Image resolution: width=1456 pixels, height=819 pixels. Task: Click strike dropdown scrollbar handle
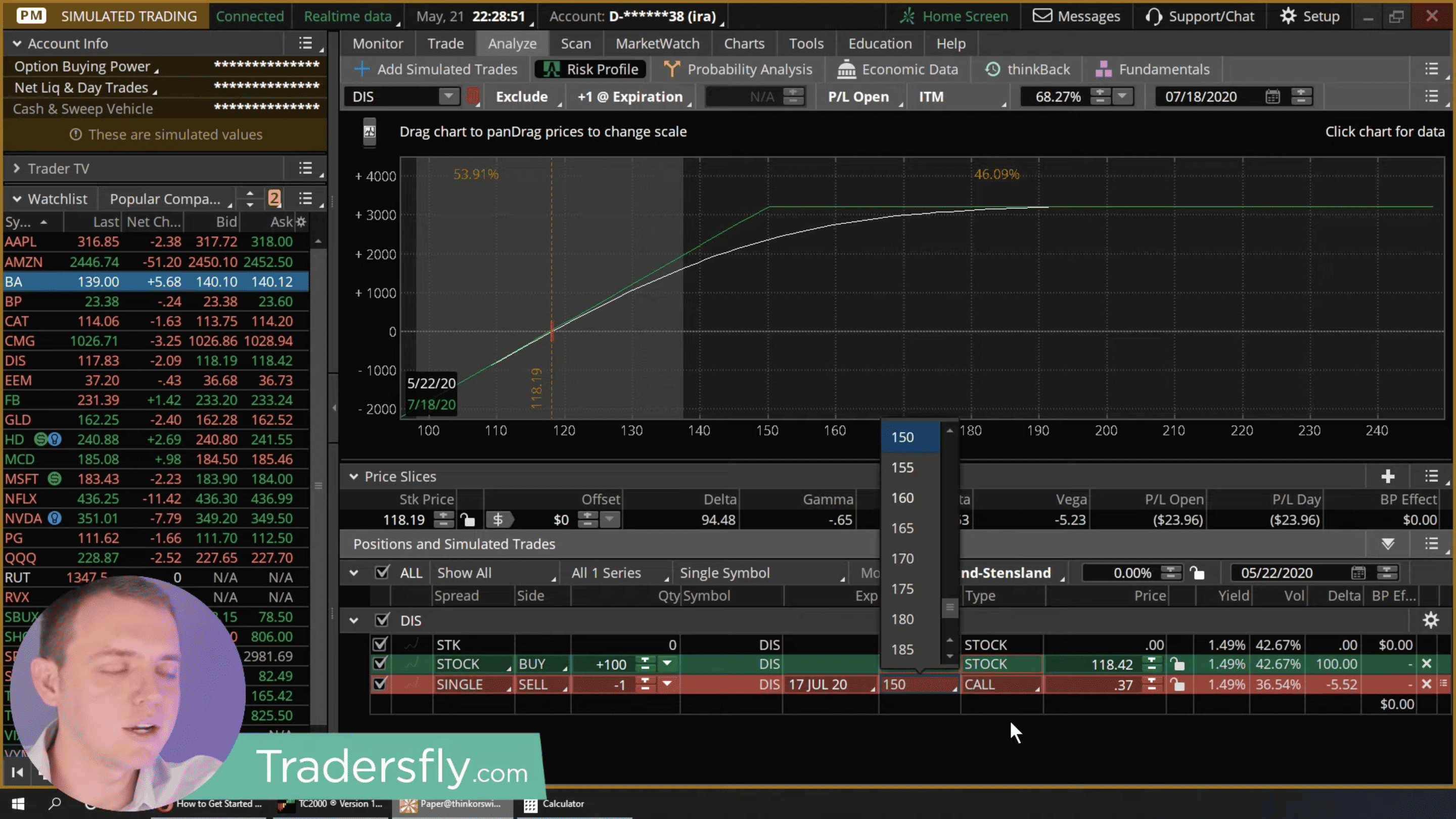pyautogui.click(x=949, y=608)
